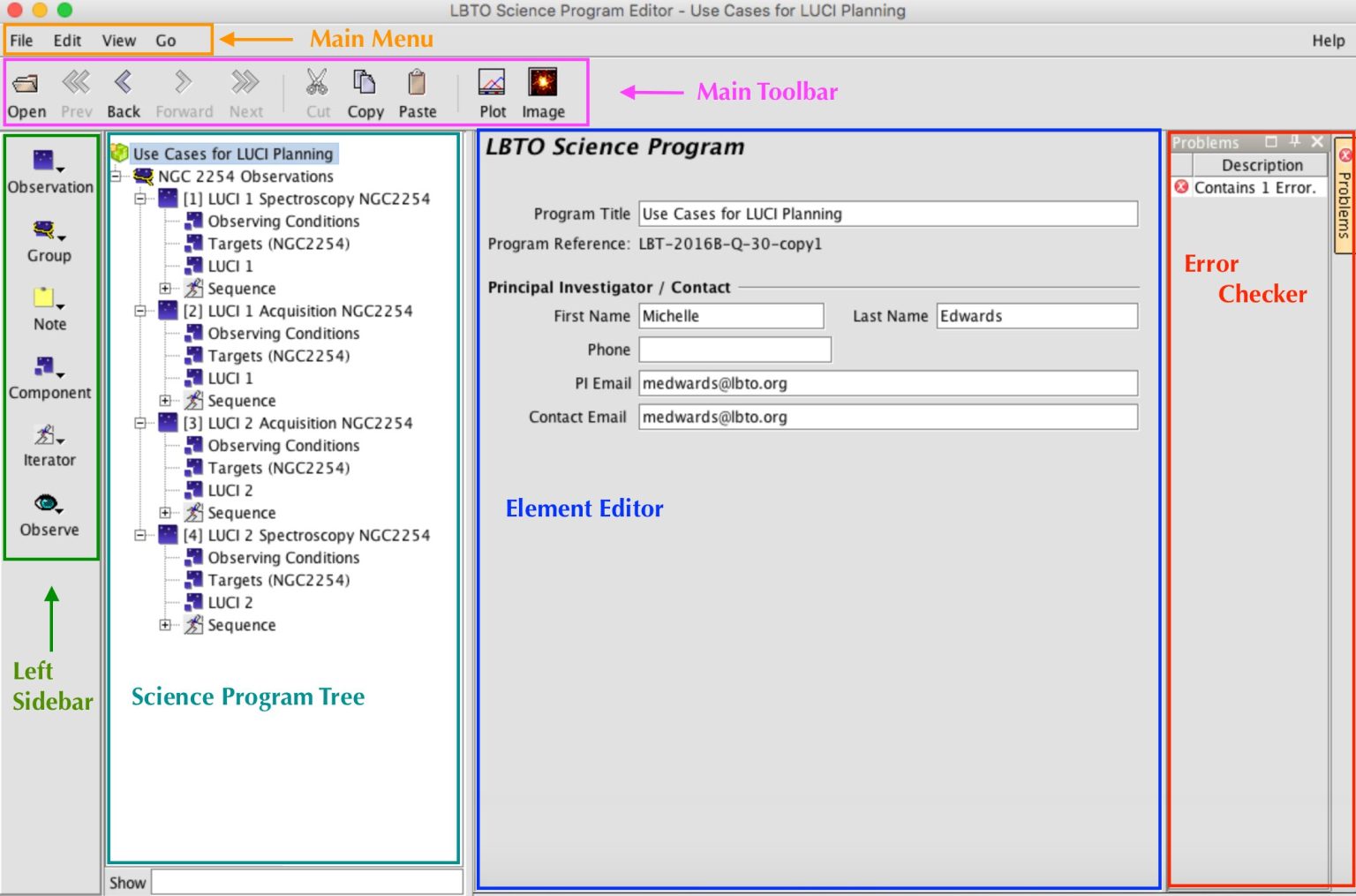Add an Observation from left sidebar
The height and width of the screenshot is (896, 1356).
[x=49, y=172]
